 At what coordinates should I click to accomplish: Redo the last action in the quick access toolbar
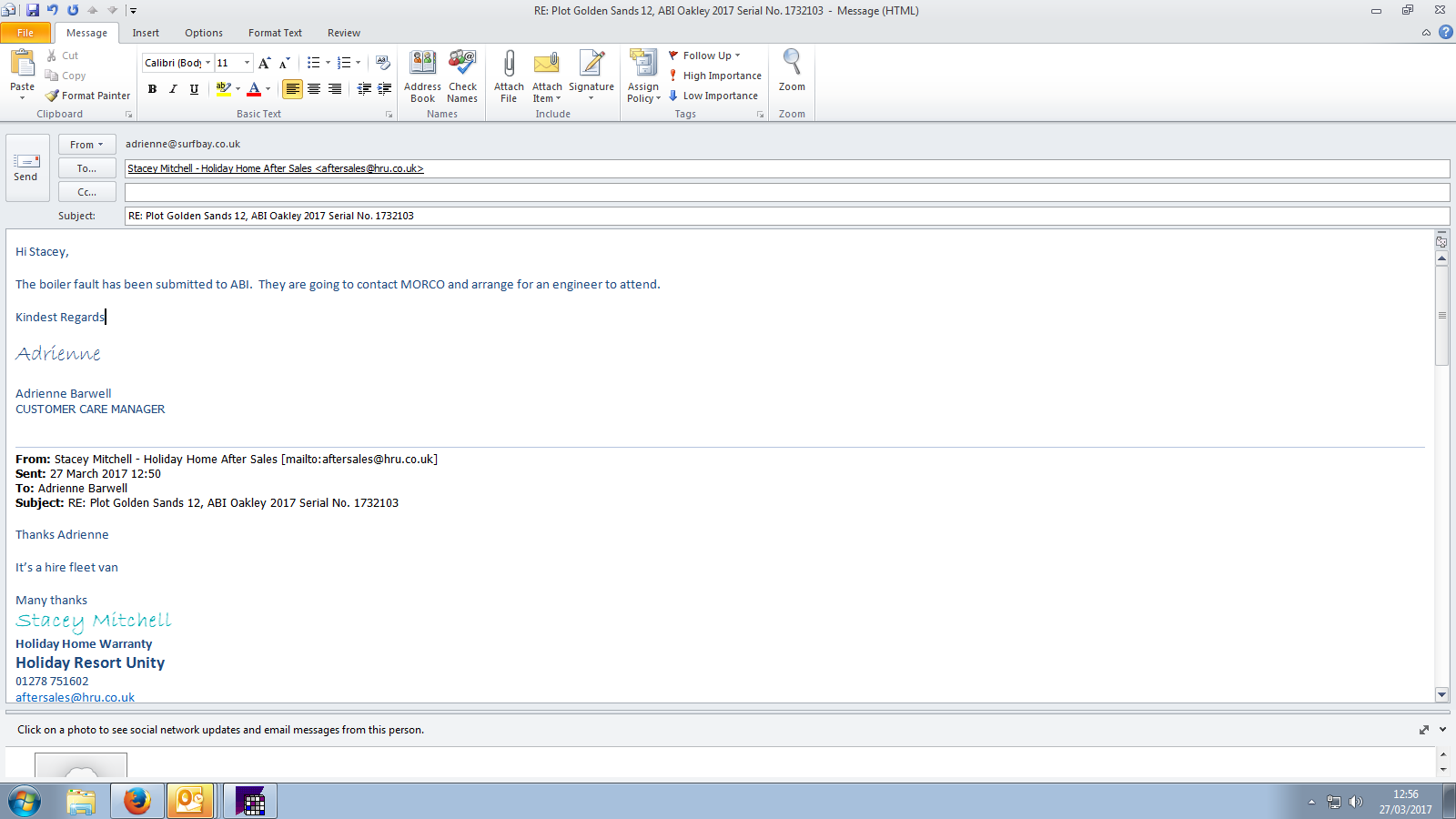coord(73,10)
